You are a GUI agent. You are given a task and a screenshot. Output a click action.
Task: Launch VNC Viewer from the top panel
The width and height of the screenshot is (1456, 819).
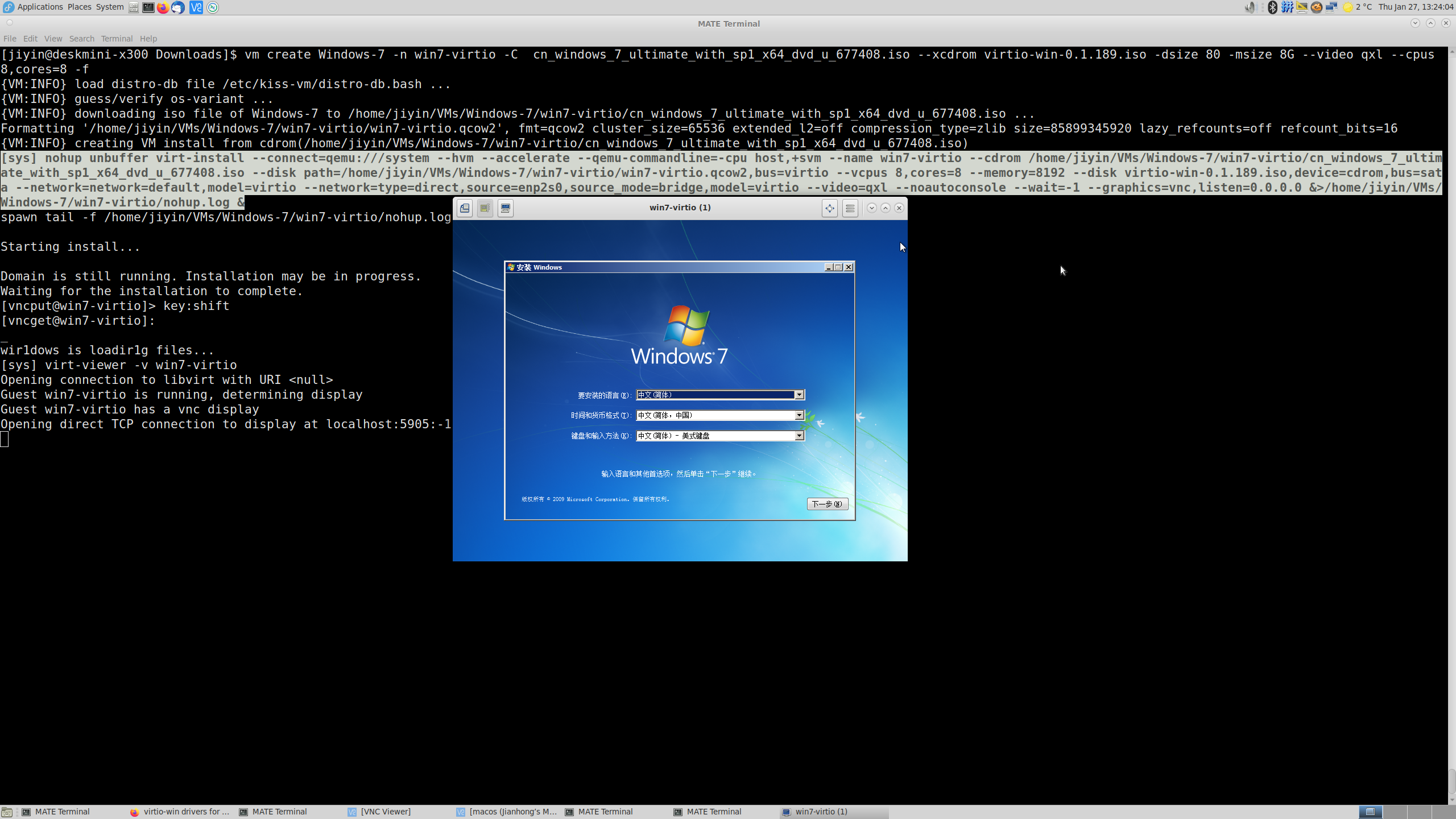point(196,7)
